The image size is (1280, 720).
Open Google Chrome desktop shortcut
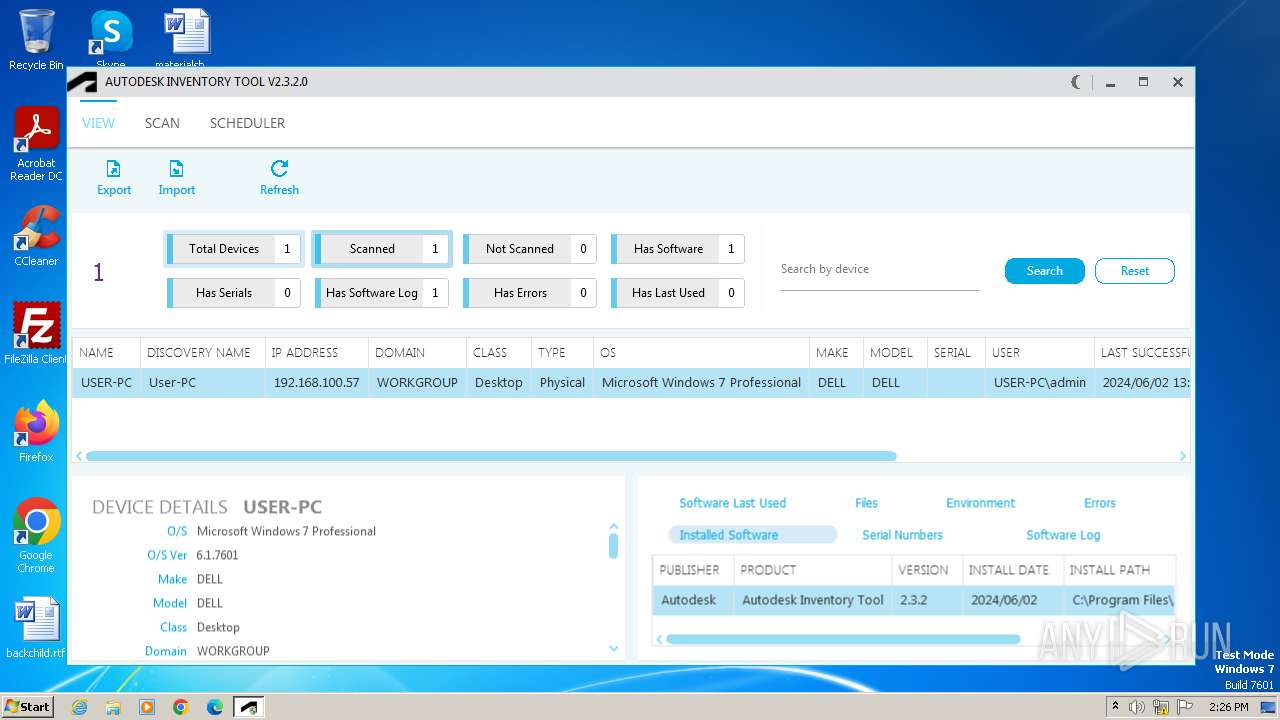pyautogui.click(x=36, y=535)
